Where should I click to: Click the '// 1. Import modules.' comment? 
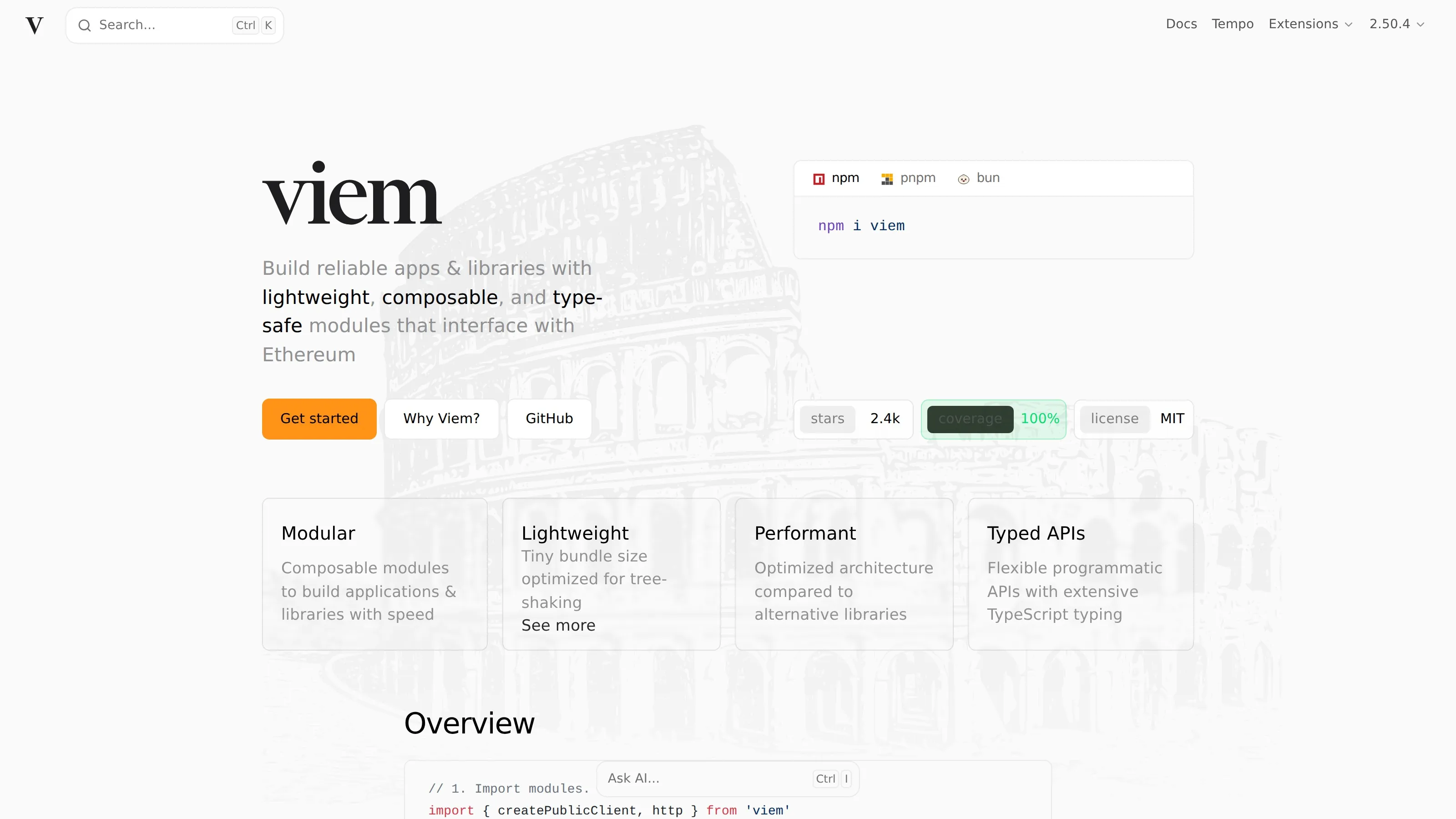tap(509, 789)
